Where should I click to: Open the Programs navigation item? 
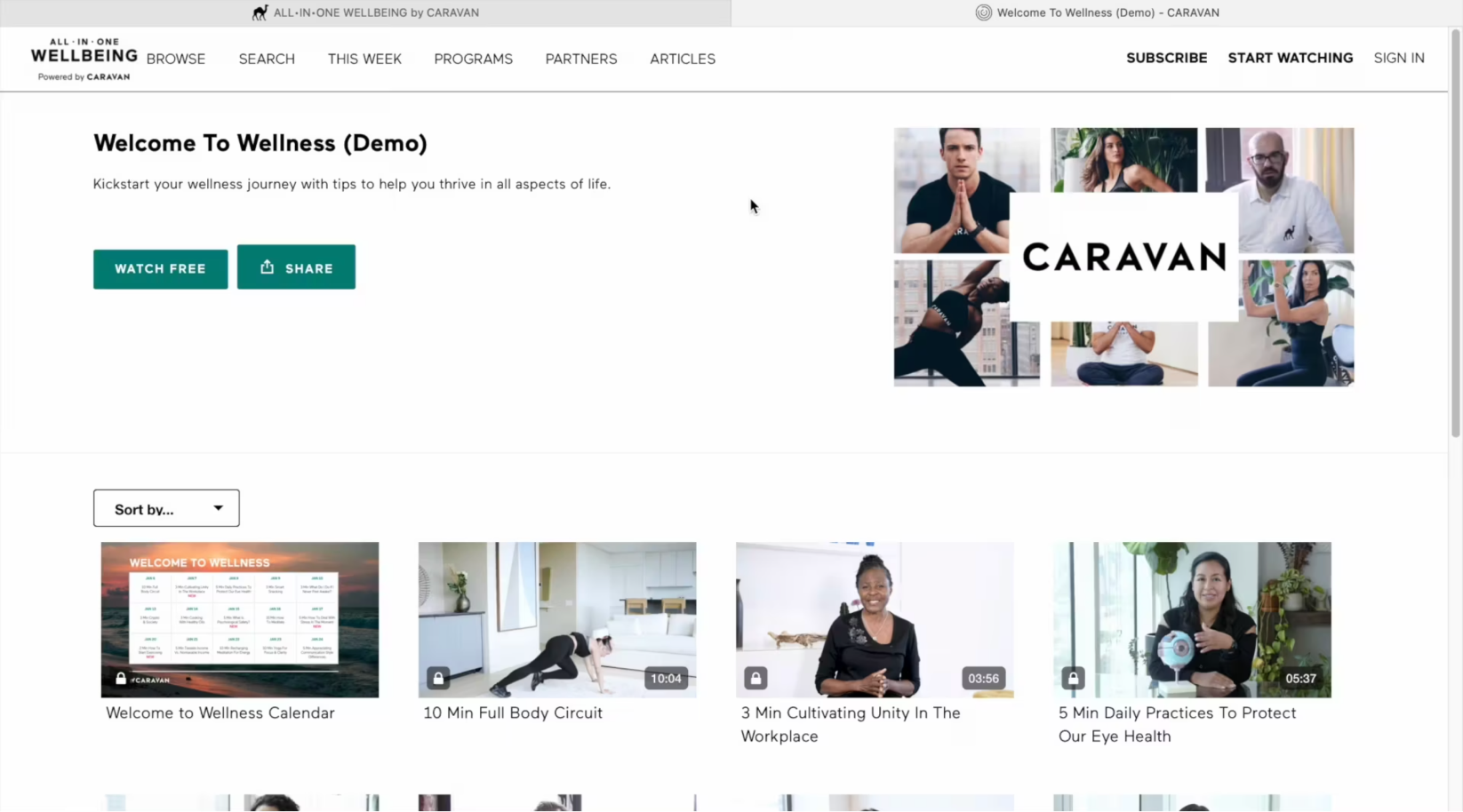point(473,59)
